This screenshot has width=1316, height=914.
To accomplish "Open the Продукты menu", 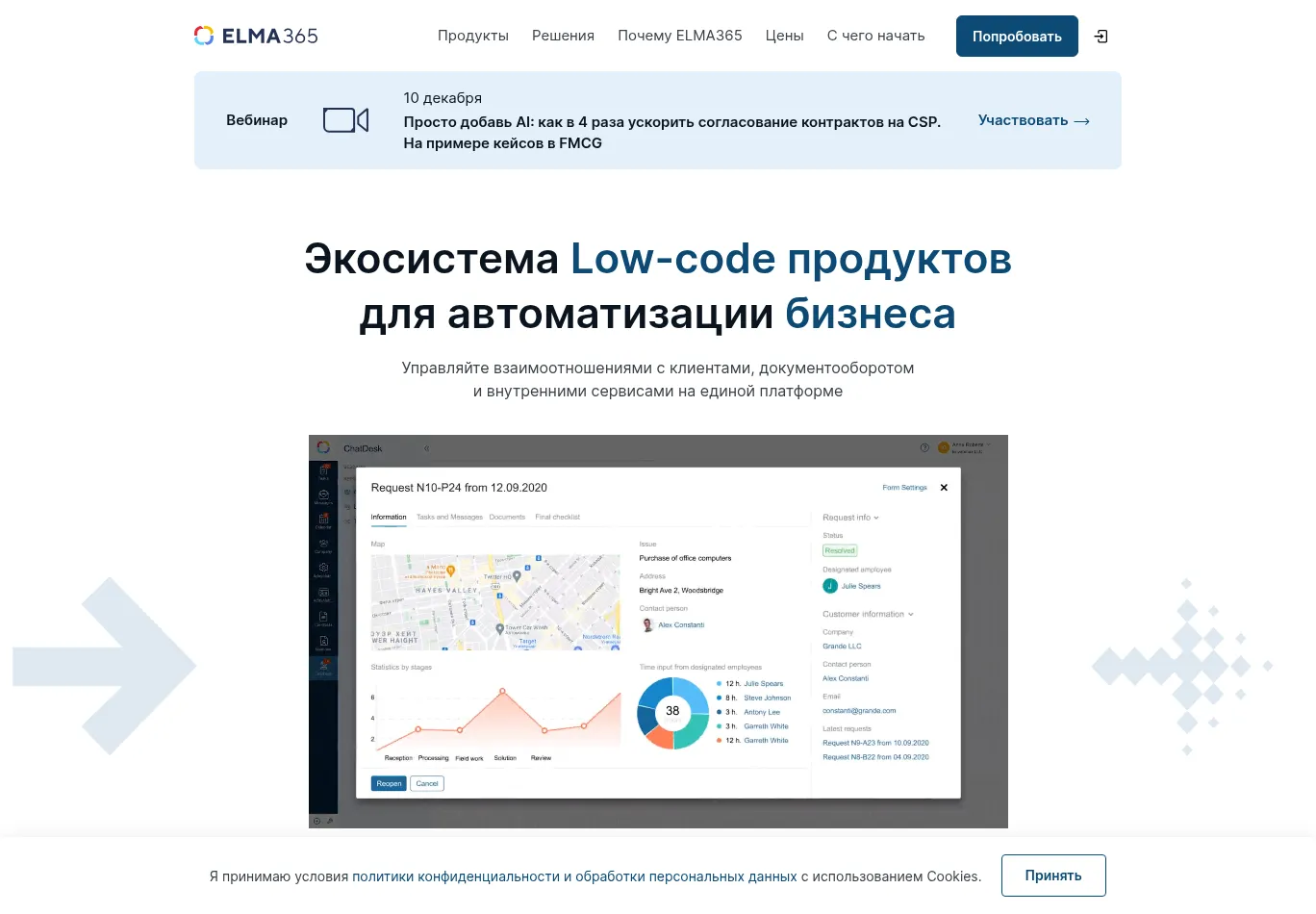I will (472, 36).
